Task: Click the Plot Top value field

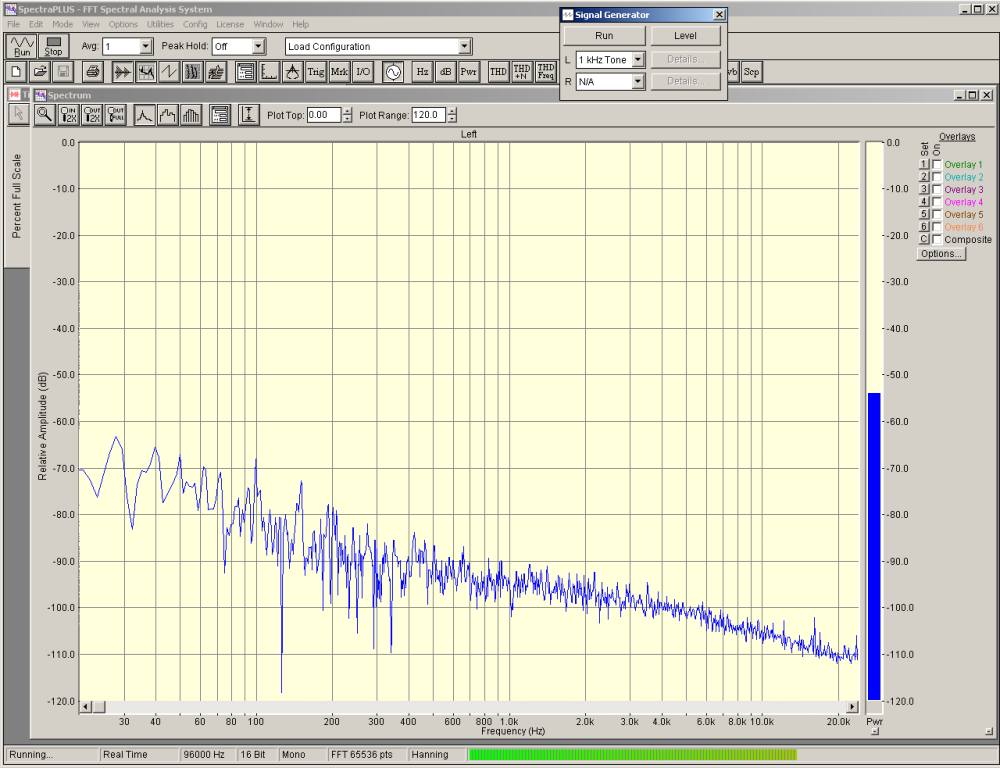Action: 324,115
